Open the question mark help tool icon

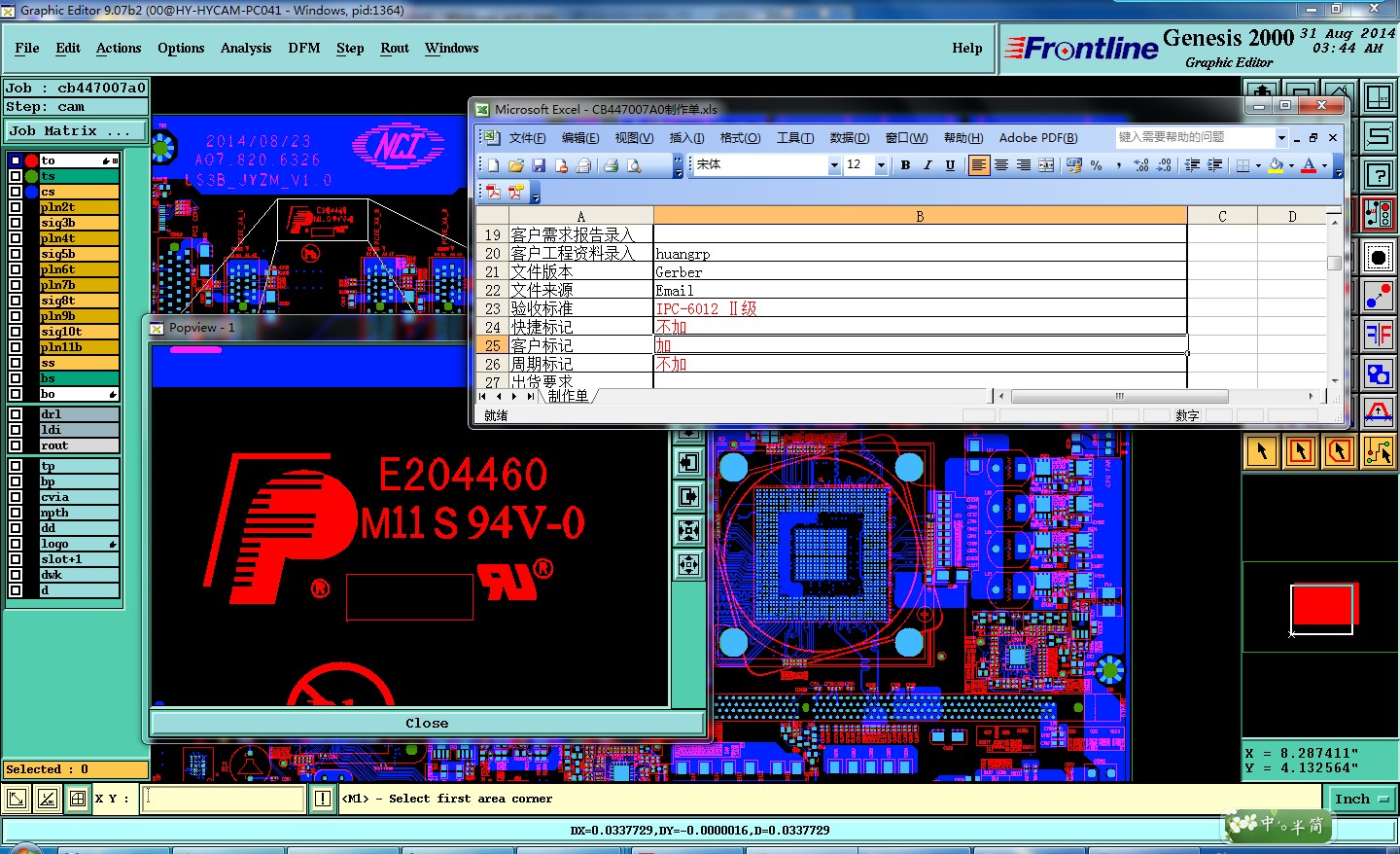click(x=1378, y=175)
